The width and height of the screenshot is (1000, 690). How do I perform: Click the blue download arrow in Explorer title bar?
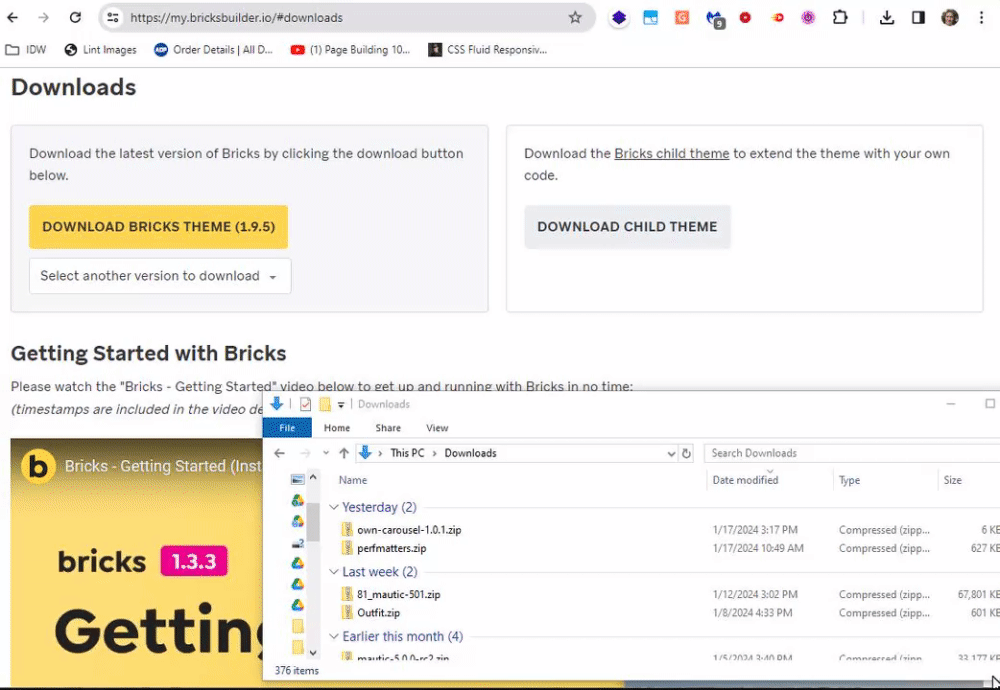[277, 404]
